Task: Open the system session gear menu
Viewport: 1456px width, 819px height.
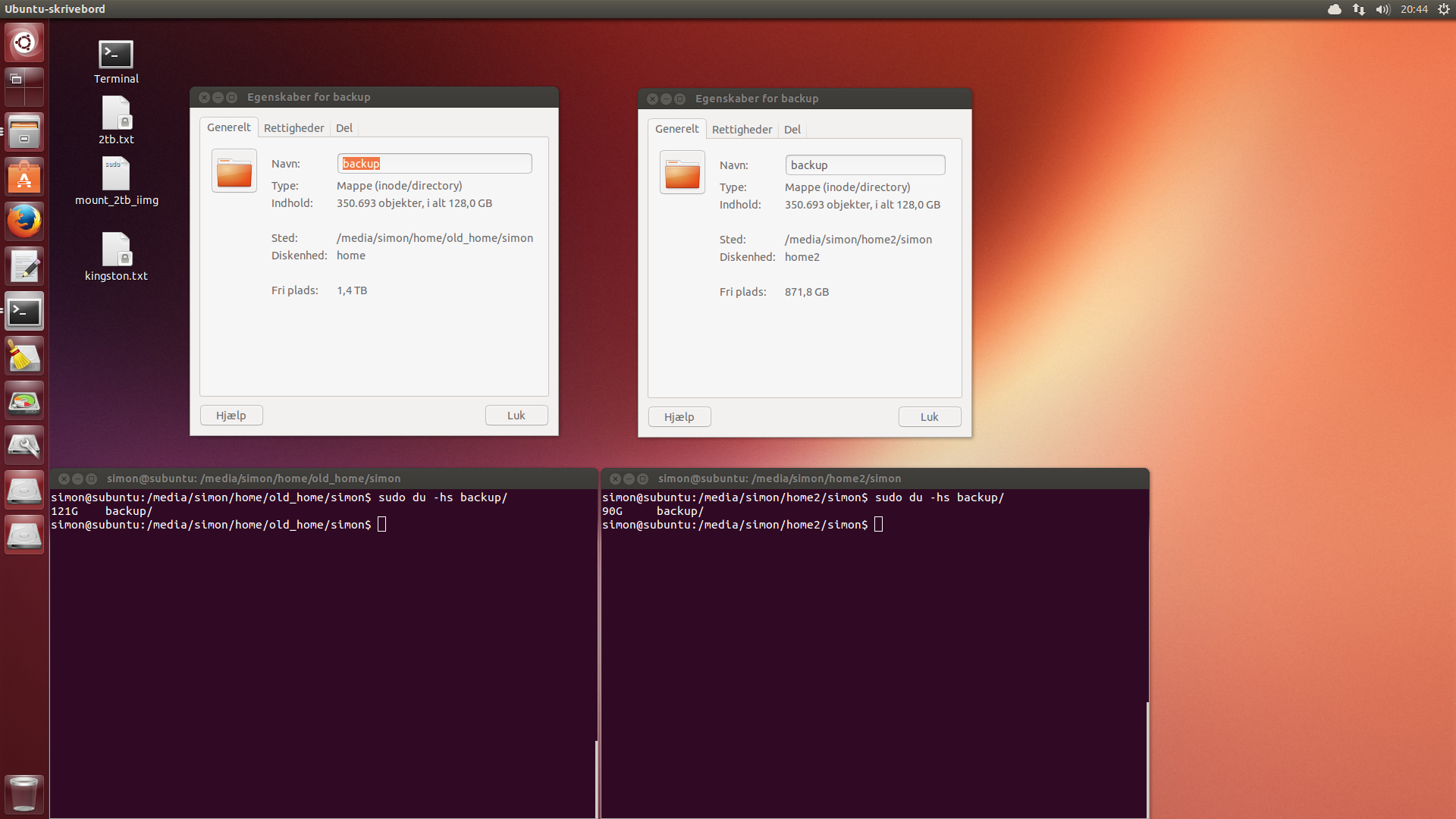Action: coord(1444,9)
